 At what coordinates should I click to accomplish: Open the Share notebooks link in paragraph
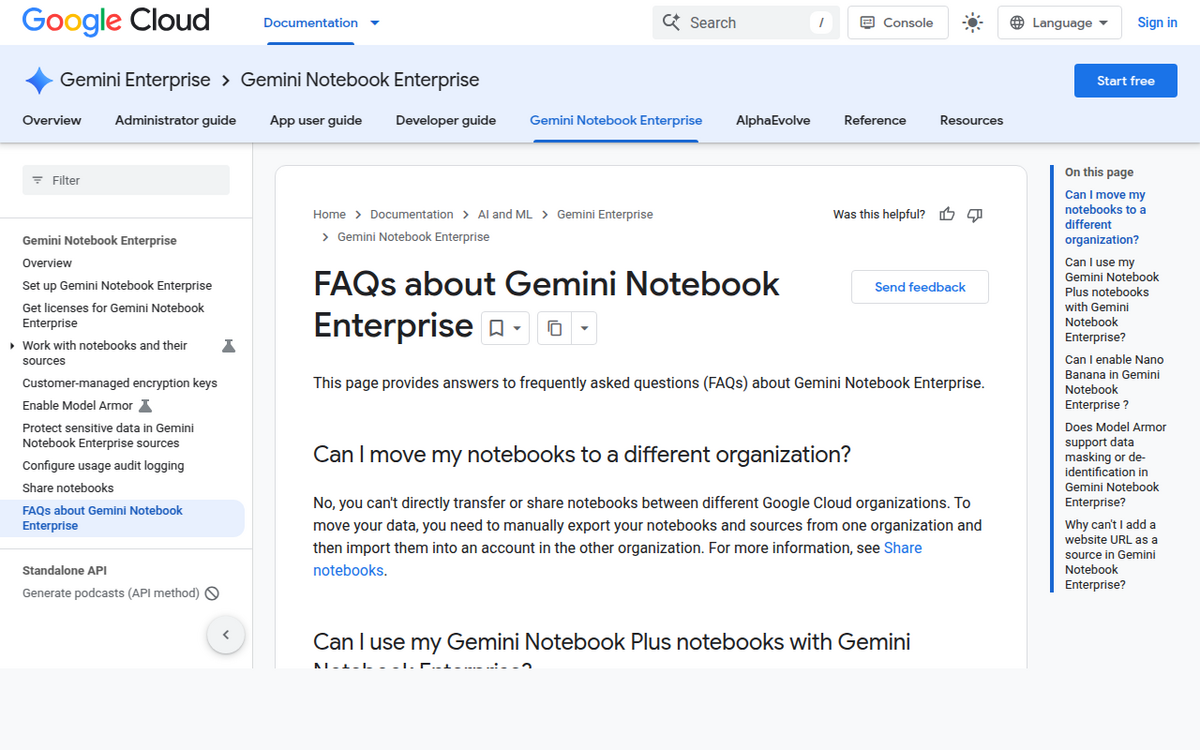tap(617, 559)
